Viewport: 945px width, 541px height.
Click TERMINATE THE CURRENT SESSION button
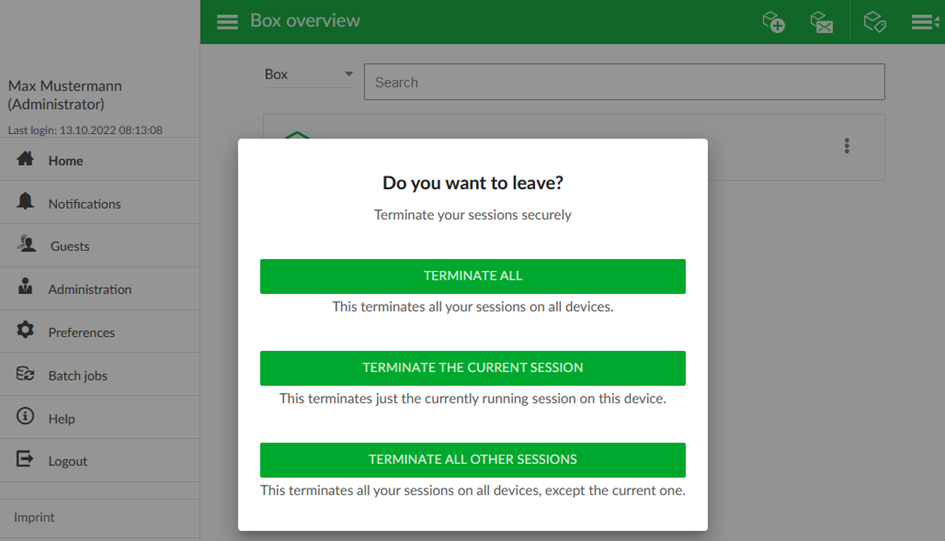(x=472, y=368)
